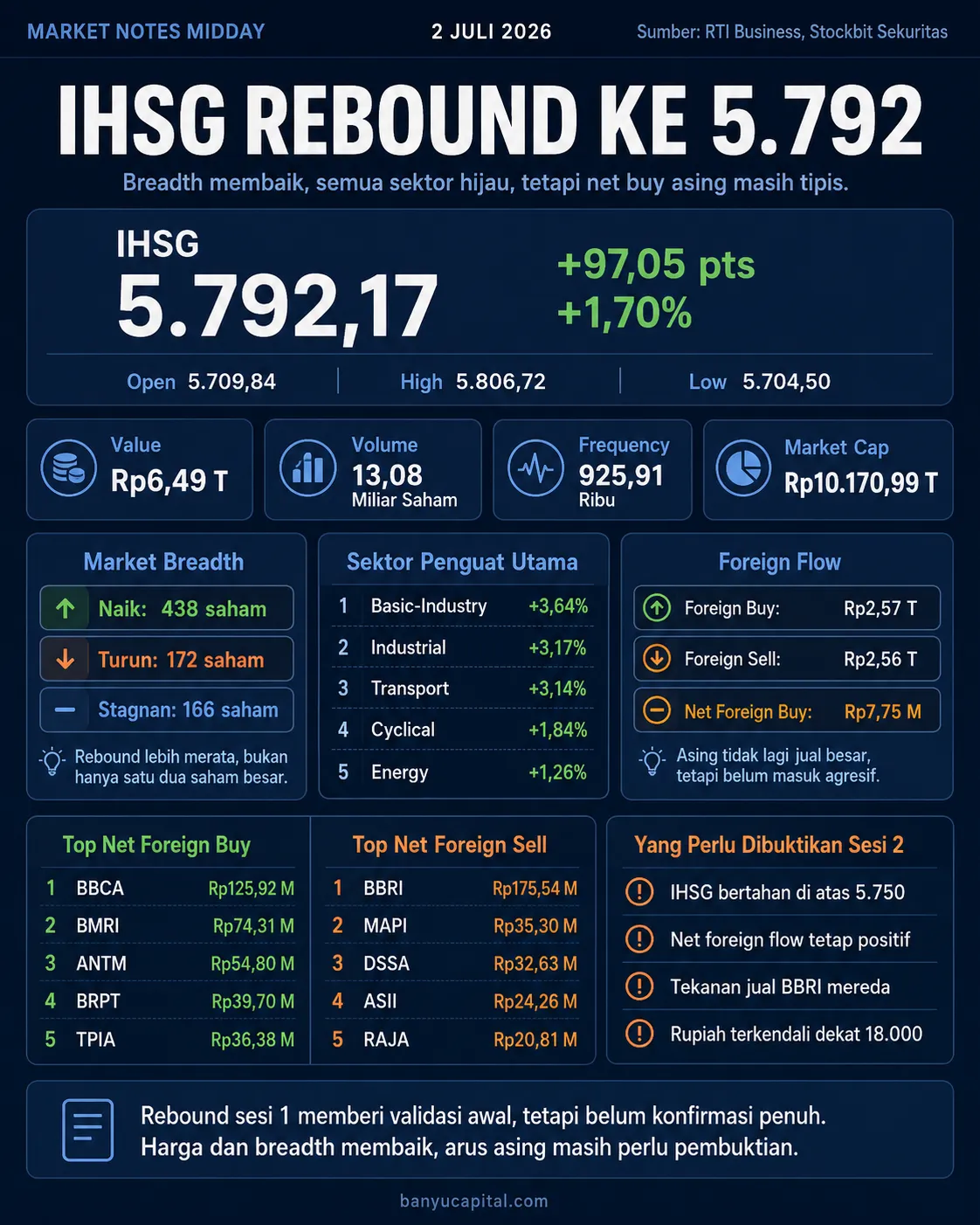Click the dash icon beside Stagnan

[x=66, y=709]
